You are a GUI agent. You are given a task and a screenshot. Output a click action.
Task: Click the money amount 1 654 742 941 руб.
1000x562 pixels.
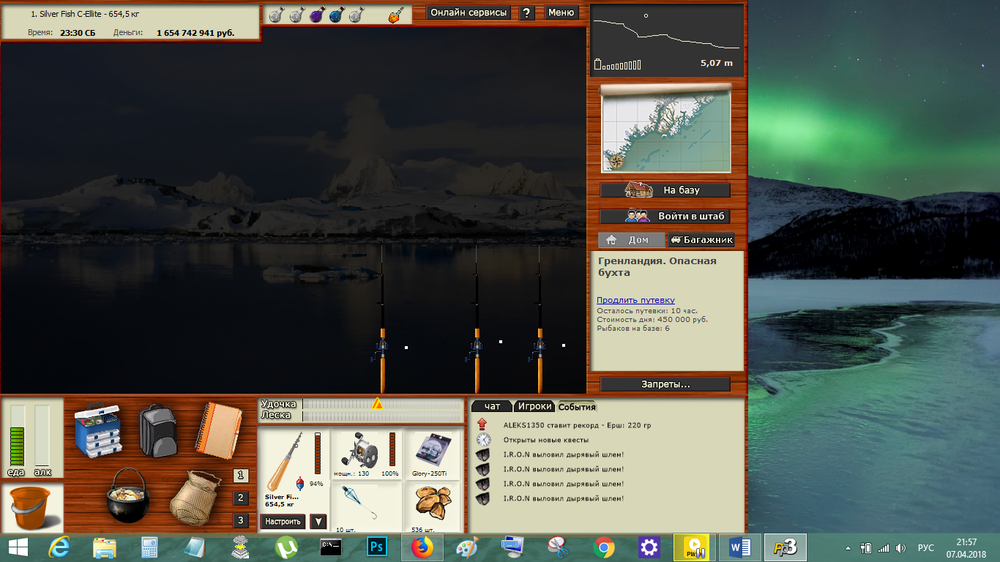click(195, 33)
